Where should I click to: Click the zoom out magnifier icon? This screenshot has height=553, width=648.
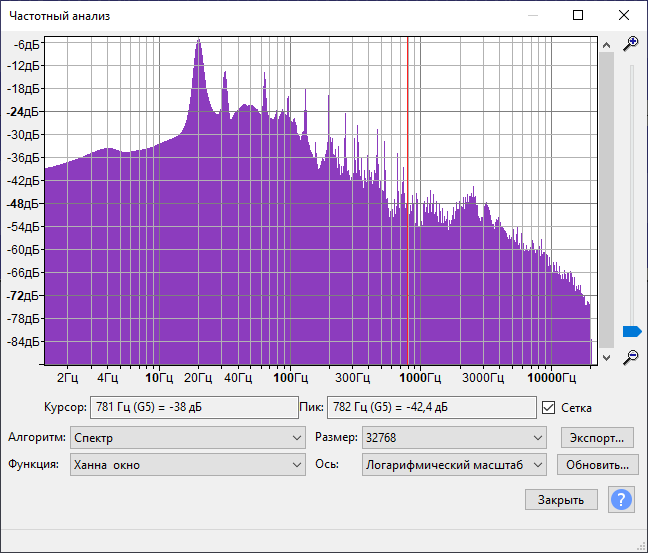pyautogui.click(x=630, y=357)
